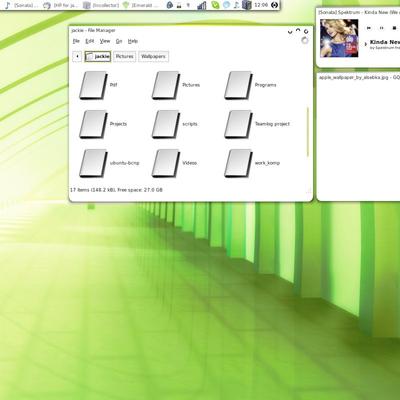Open the work_komp folder

coord(238,163)
